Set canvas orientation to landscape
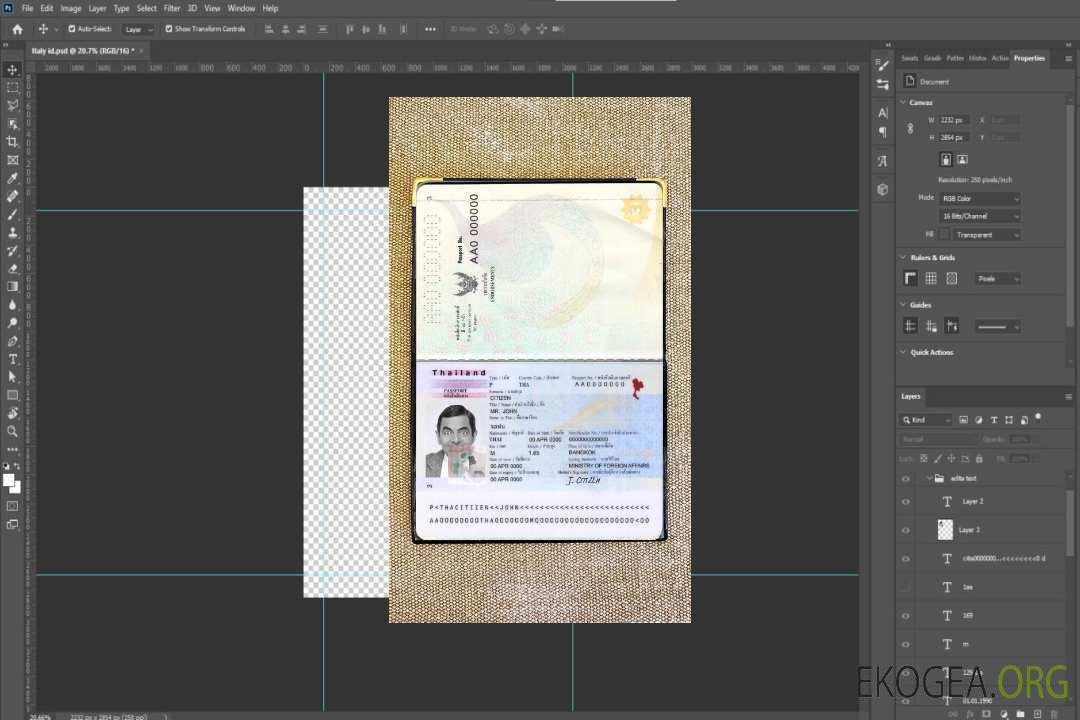 coord(962,159)
